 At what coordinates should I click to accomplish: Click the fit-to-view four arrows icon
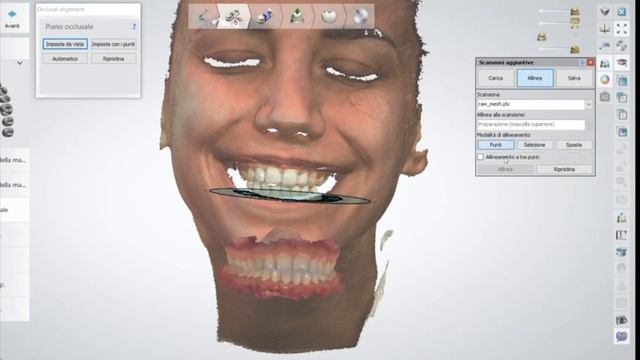(x=622, y=29)
